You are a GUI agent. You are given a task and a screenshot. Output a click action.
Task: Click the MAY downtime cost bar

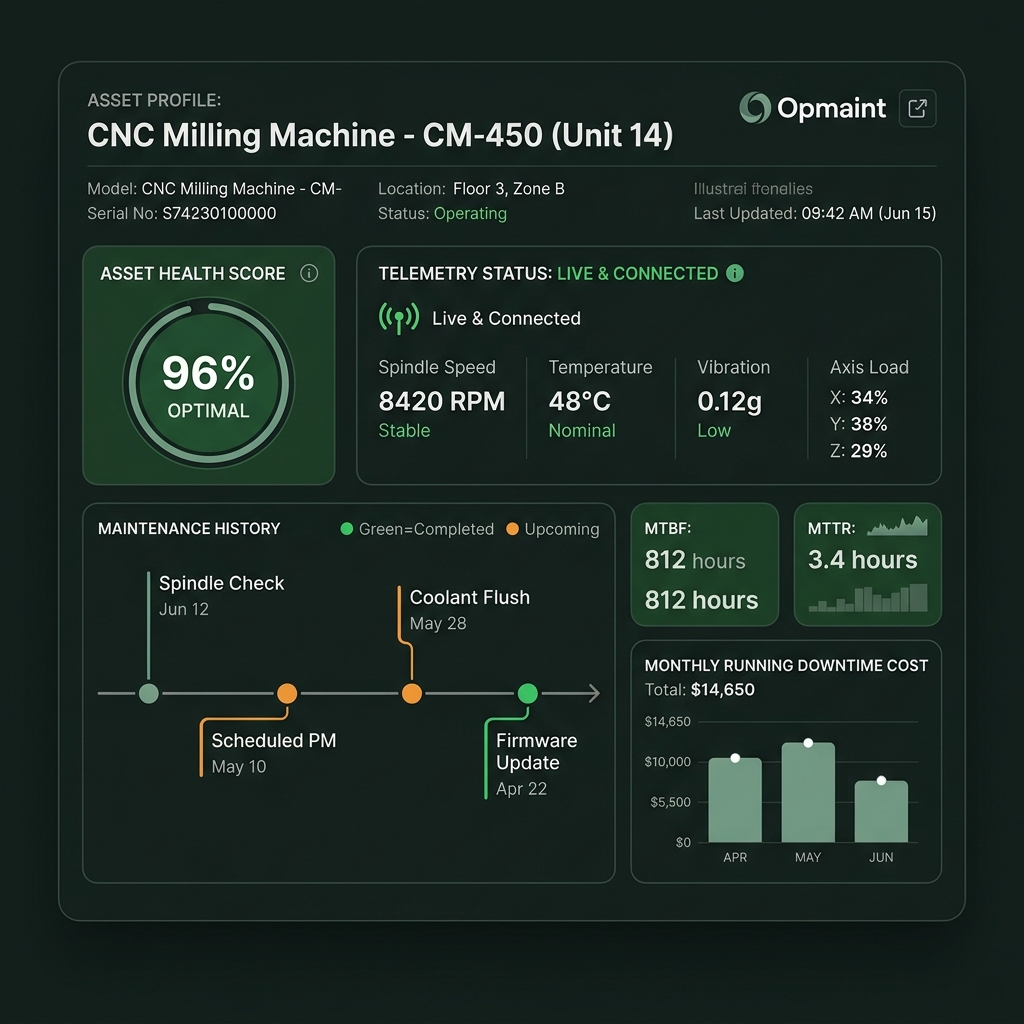(x=808, y=792)
